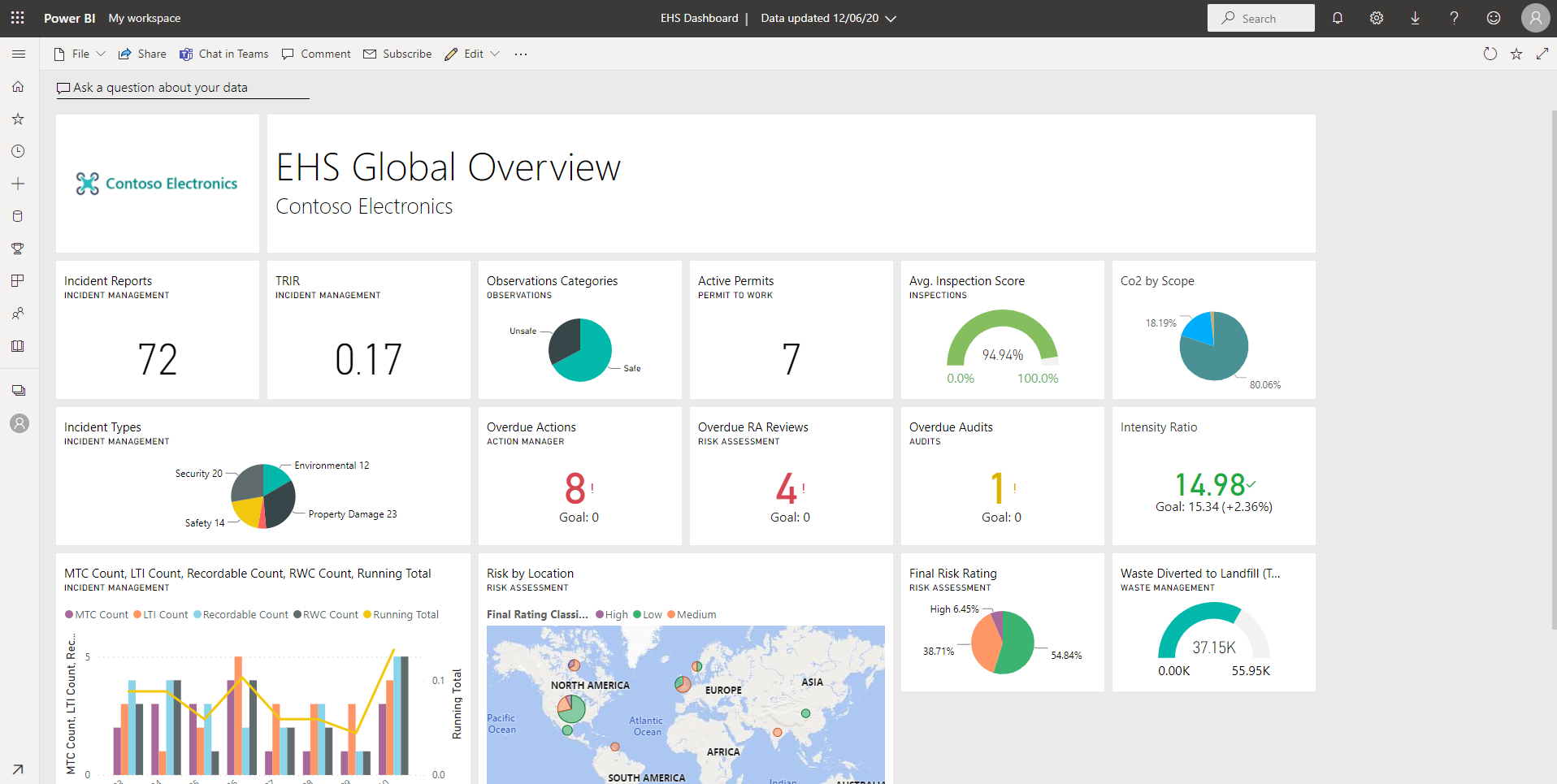Toggle the left navigation hamburger menu
This screenshot has height=784, width=1557.
tap(18, 54)
